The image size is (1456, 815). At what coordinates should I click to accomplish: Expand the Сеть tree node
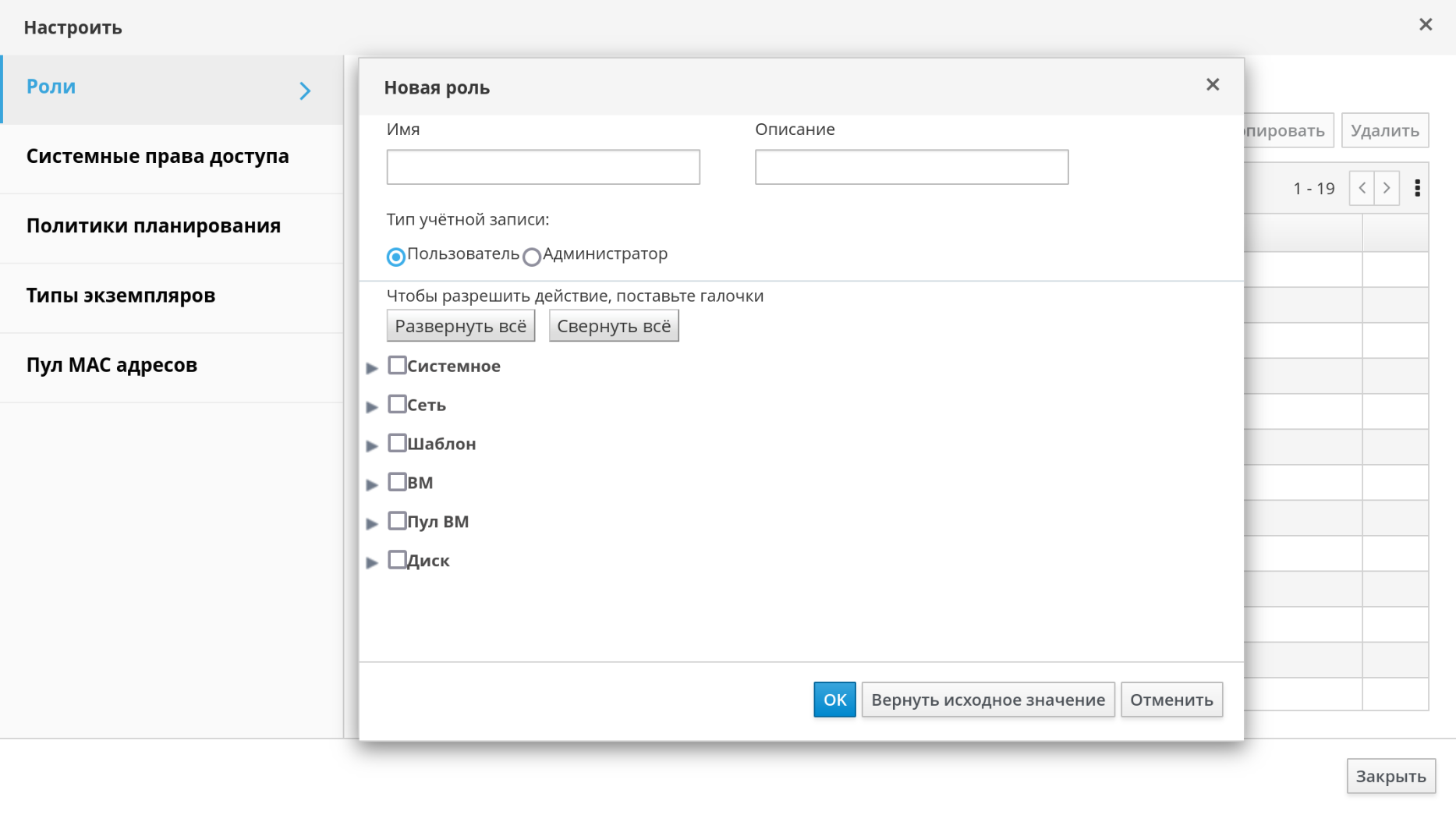click(372, 406)
